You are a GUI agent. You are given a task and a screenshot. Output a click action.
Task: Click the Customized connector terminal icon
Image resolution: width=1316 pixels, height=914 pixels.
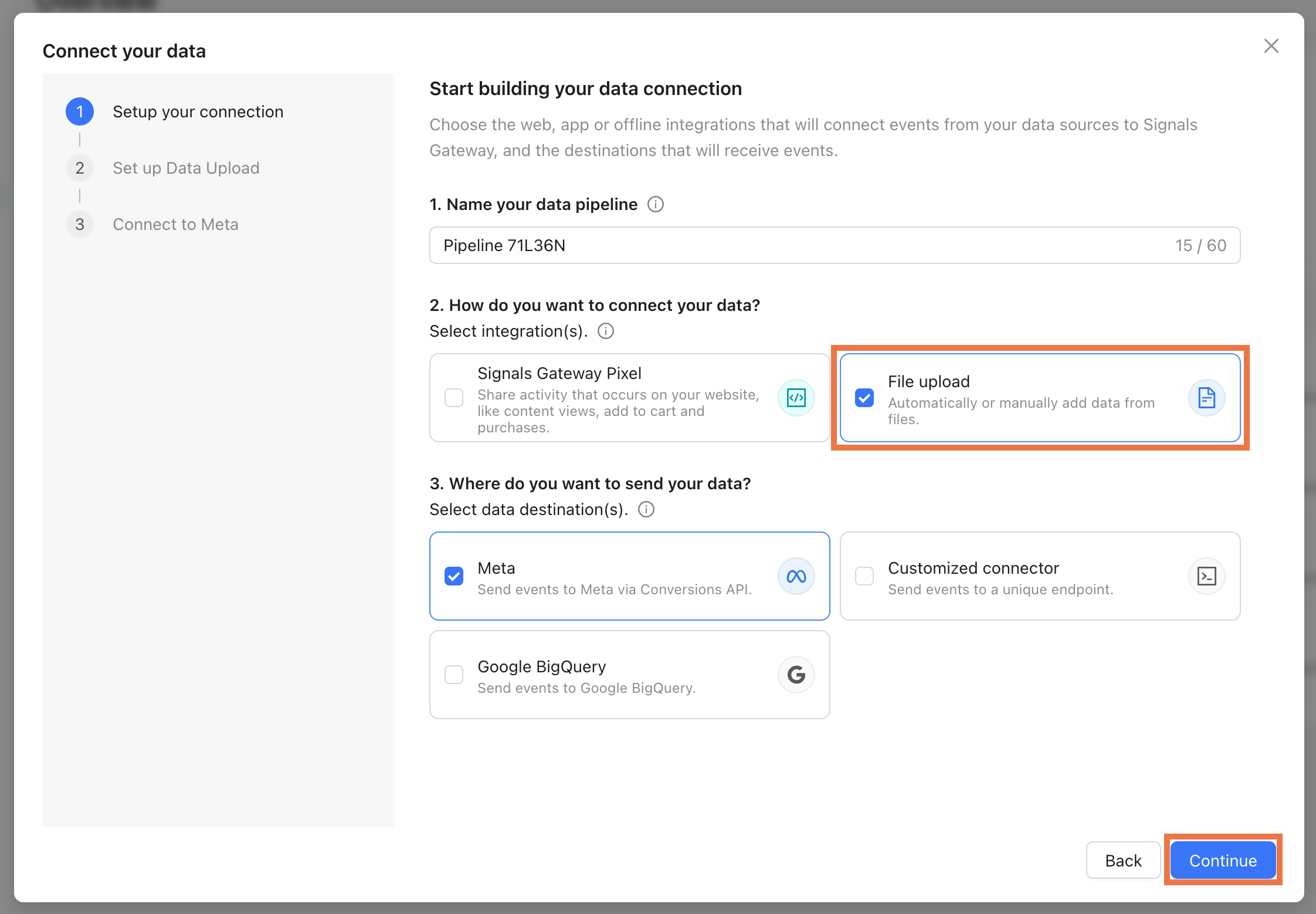(1206, 576)
